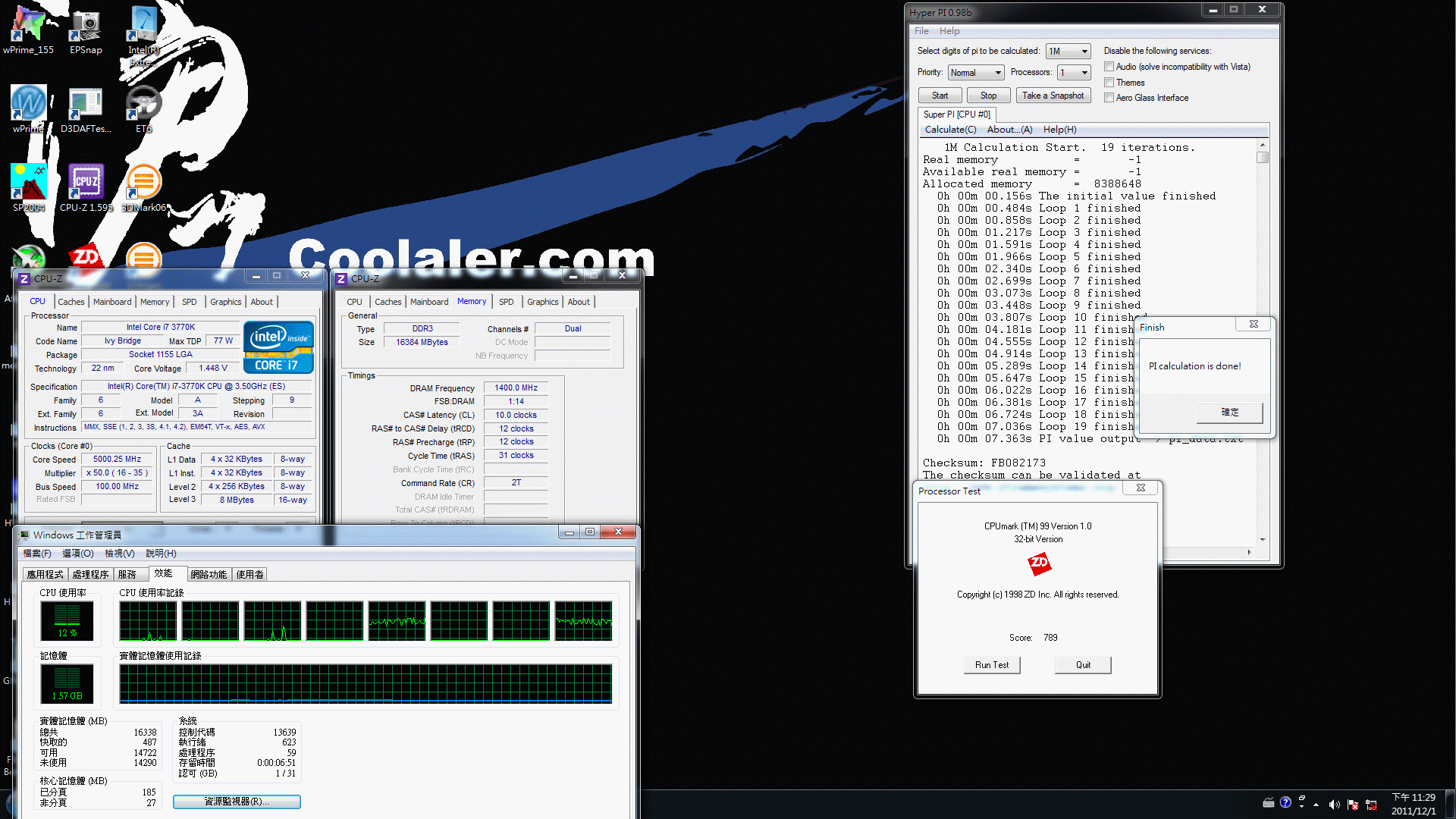The height and width of the screenshot is (819, 1456).
Task: Switch to 應用程式 tab in Task Manager
Action: [45, 575]
